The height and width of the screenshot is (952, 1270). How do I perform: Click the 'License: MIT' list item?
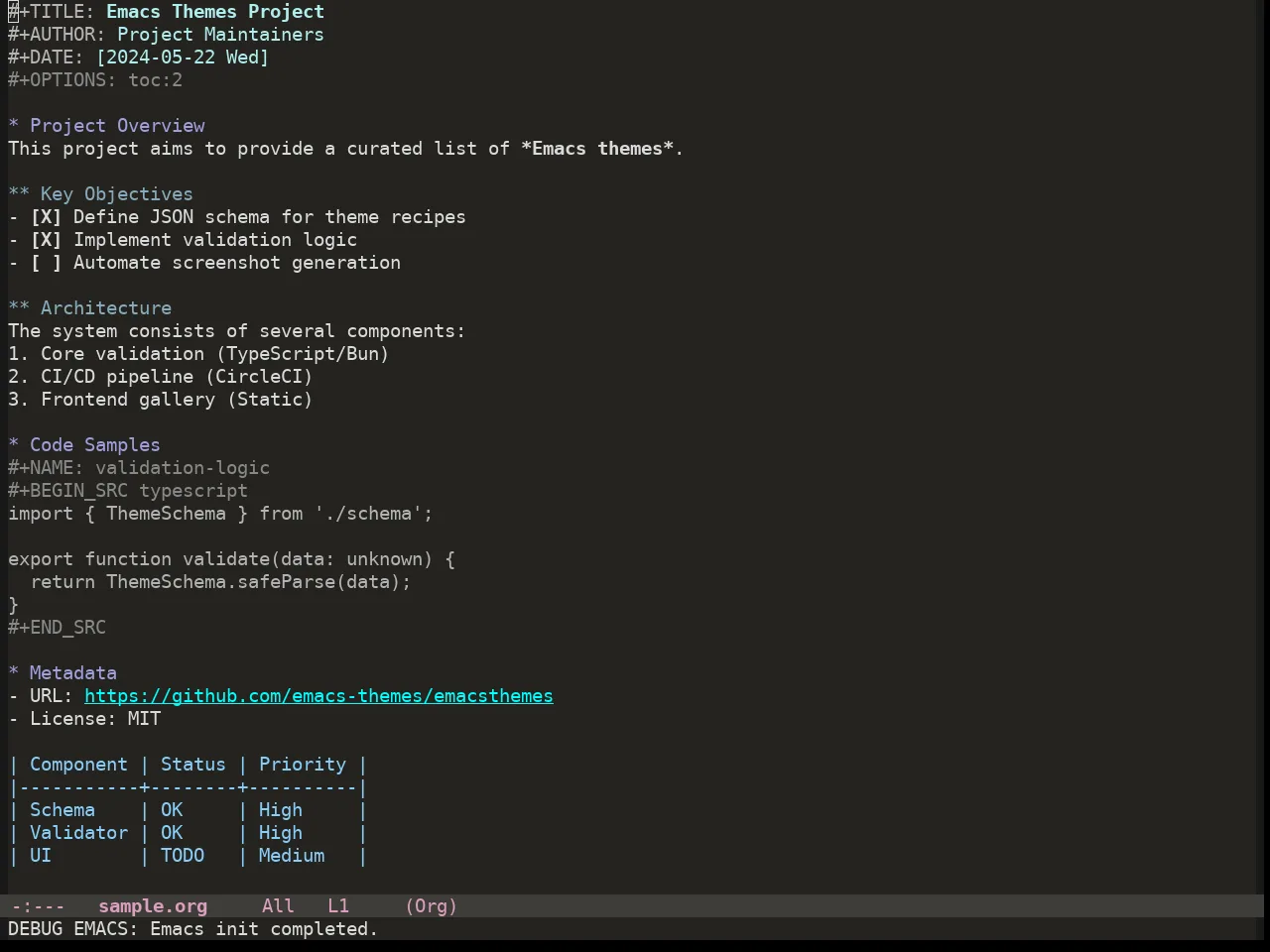(84, 719)
